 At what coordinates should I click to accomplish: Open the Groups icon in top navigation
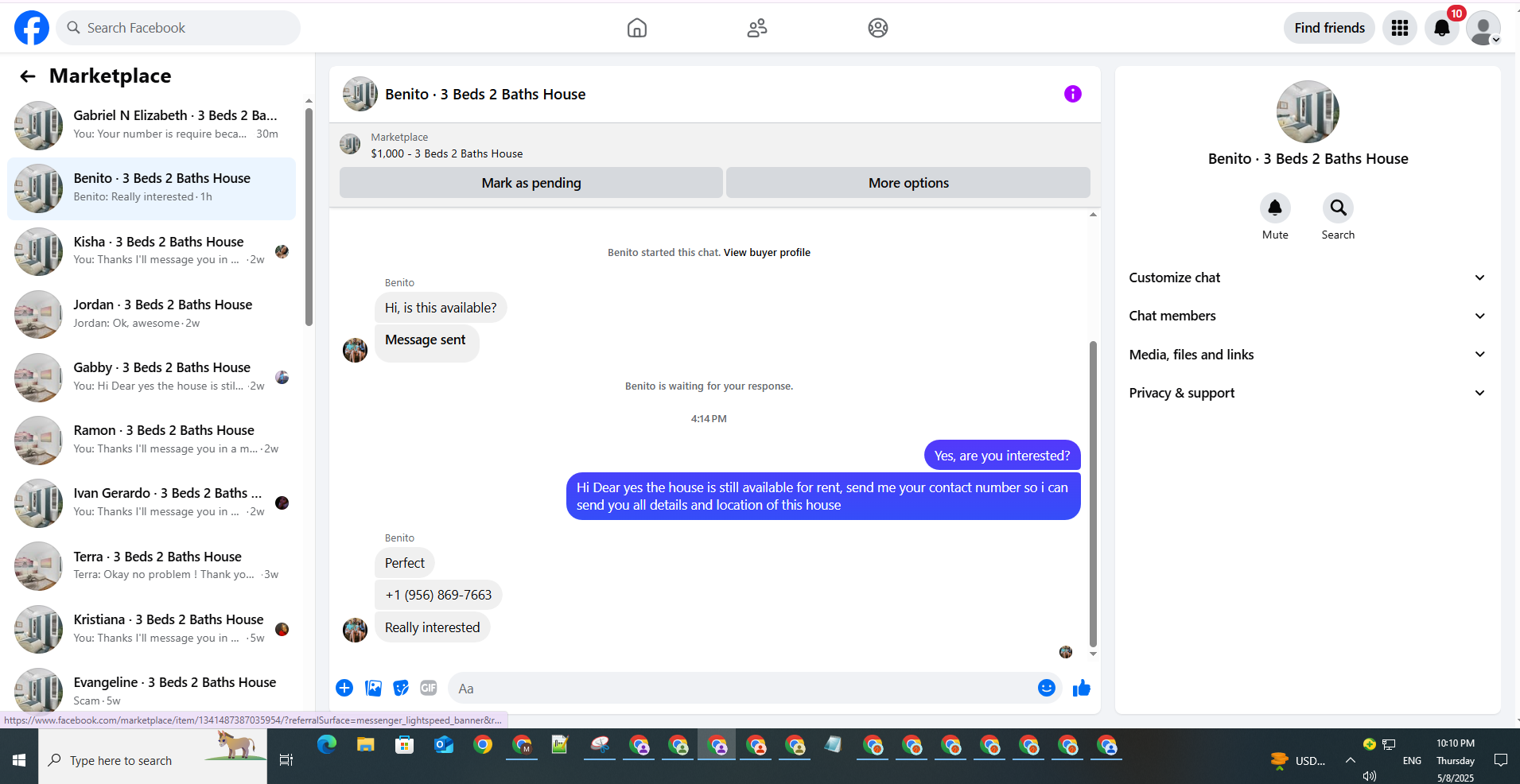pos(878,28)
